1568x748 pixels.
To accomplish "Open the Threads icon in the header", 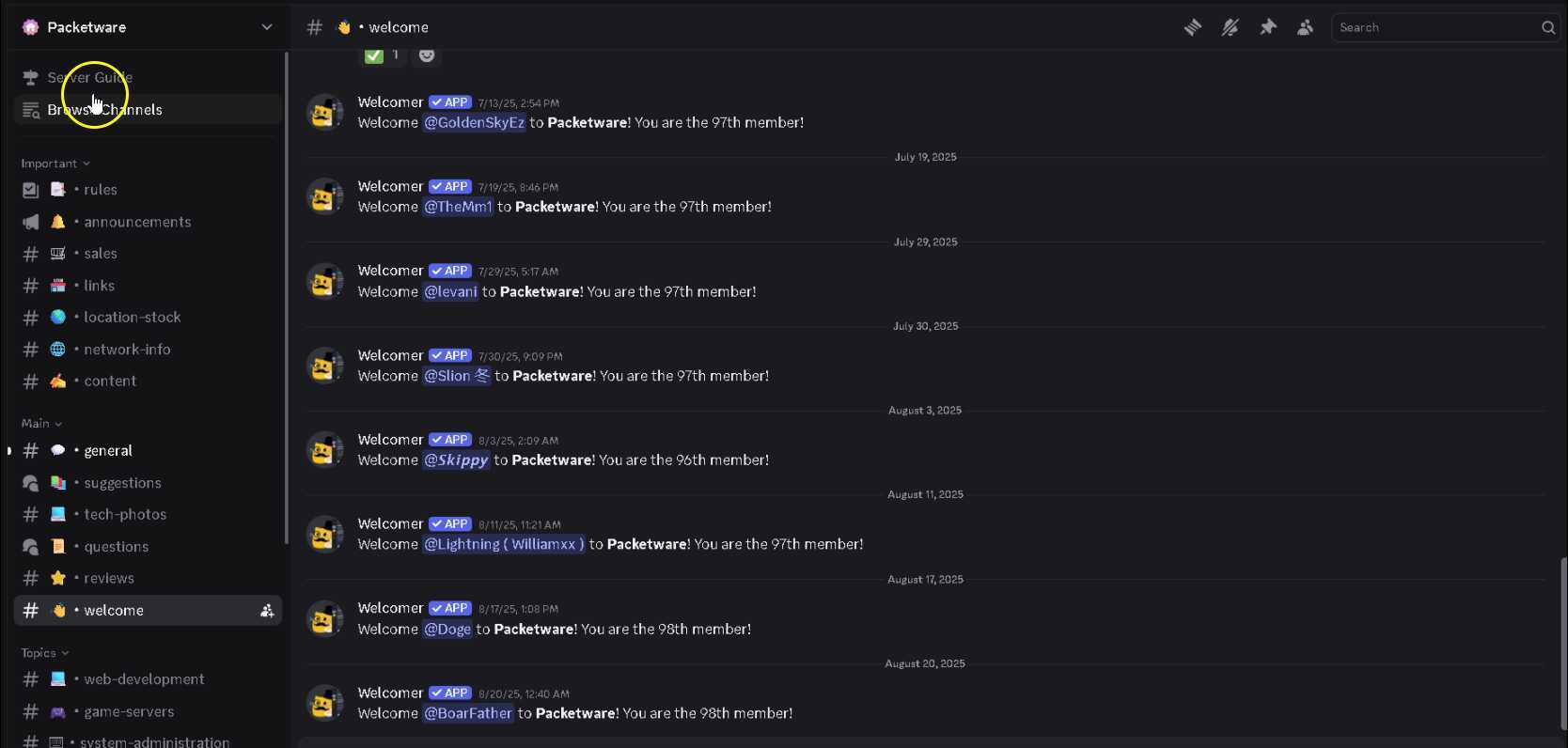I will pos(1193,27).
